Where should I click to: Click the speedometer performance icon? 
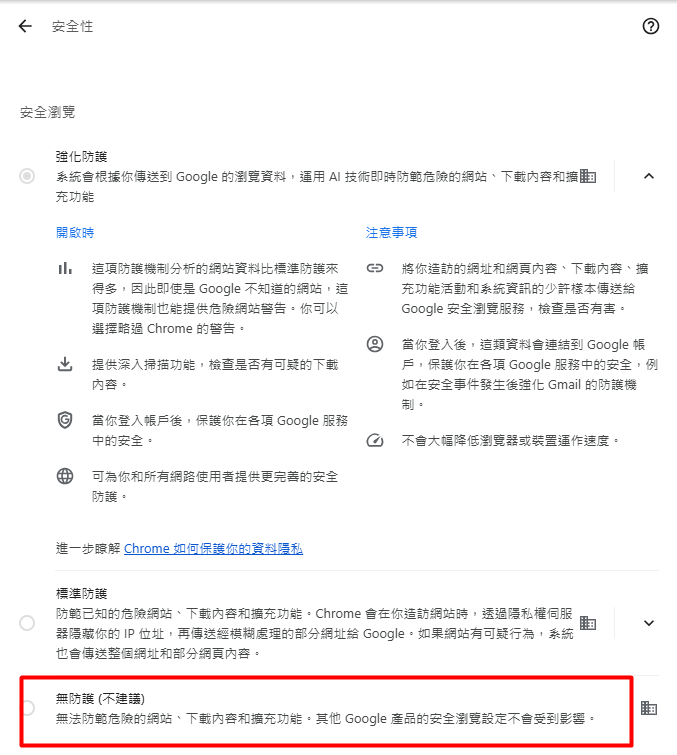coord(375,440)
